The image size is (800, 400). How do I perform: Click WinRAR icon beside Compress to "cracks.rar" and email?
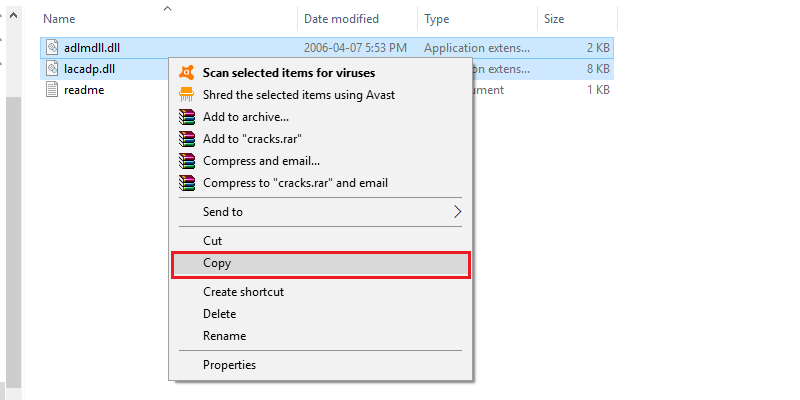[186, 183]
